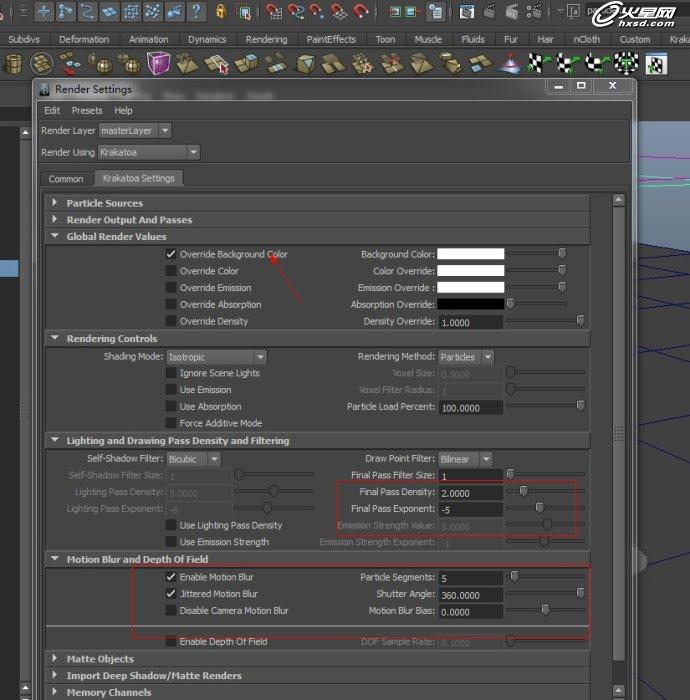Click the snap to points plus icon
The image size is (690, 700).
[44, 12]
